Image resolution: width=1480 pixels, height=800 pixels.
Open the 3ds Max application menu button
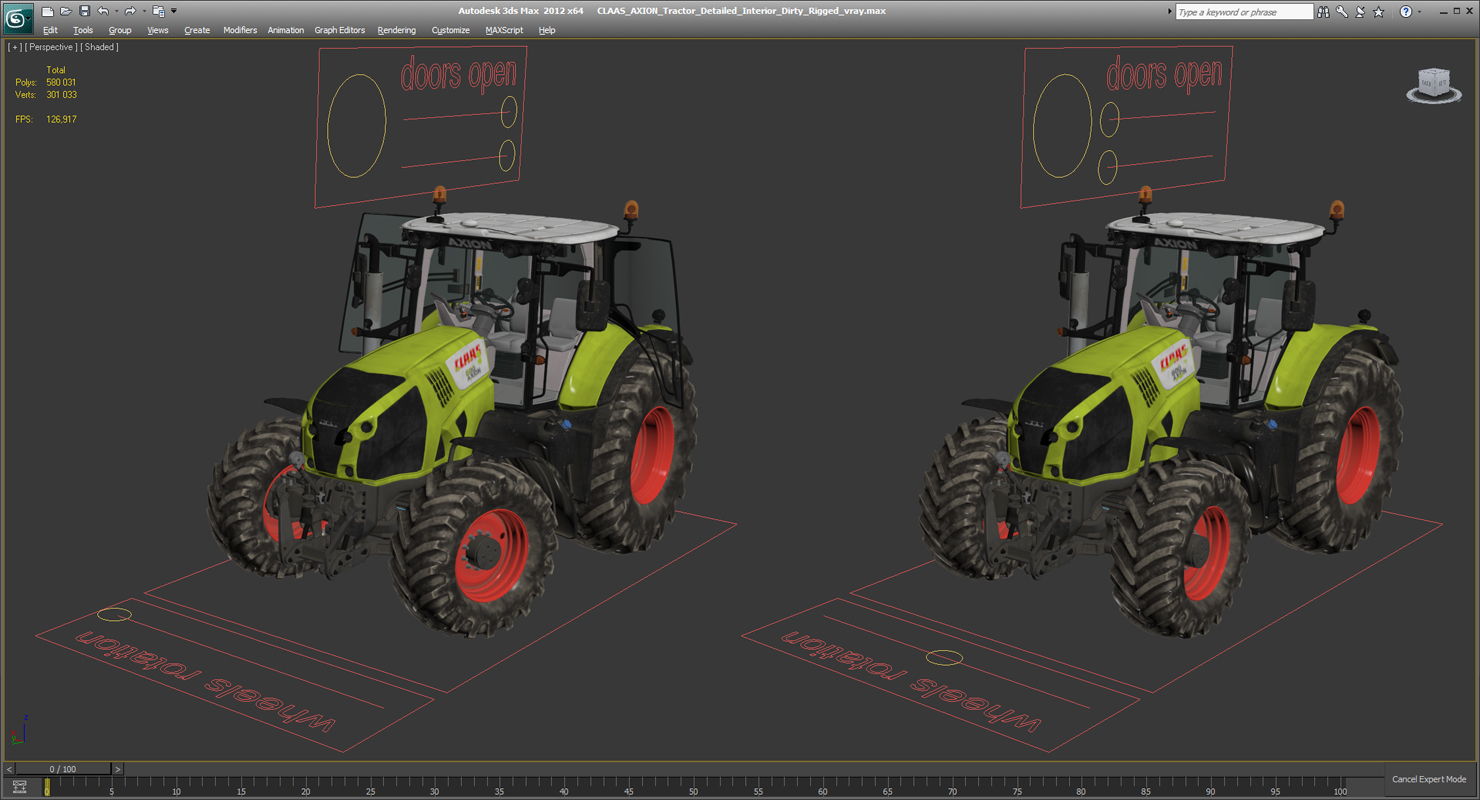click(18, 18)
